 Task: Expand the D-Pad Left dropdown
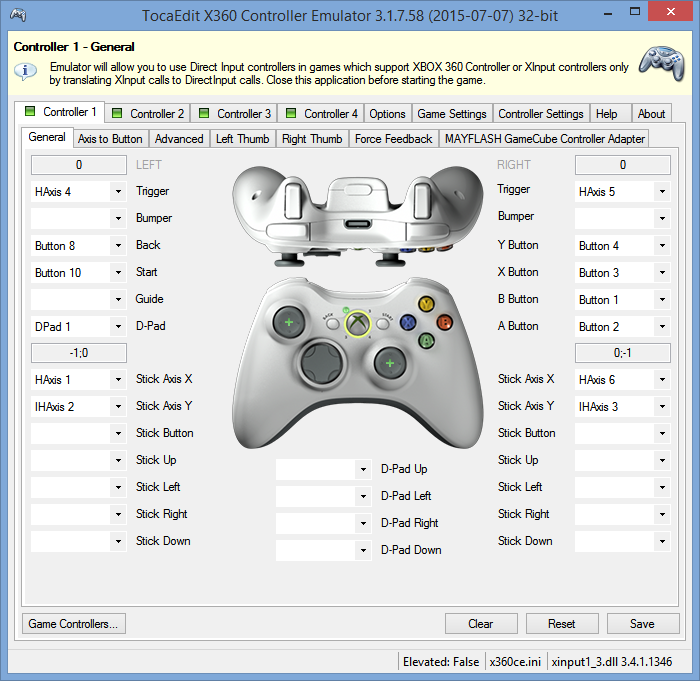363,496
